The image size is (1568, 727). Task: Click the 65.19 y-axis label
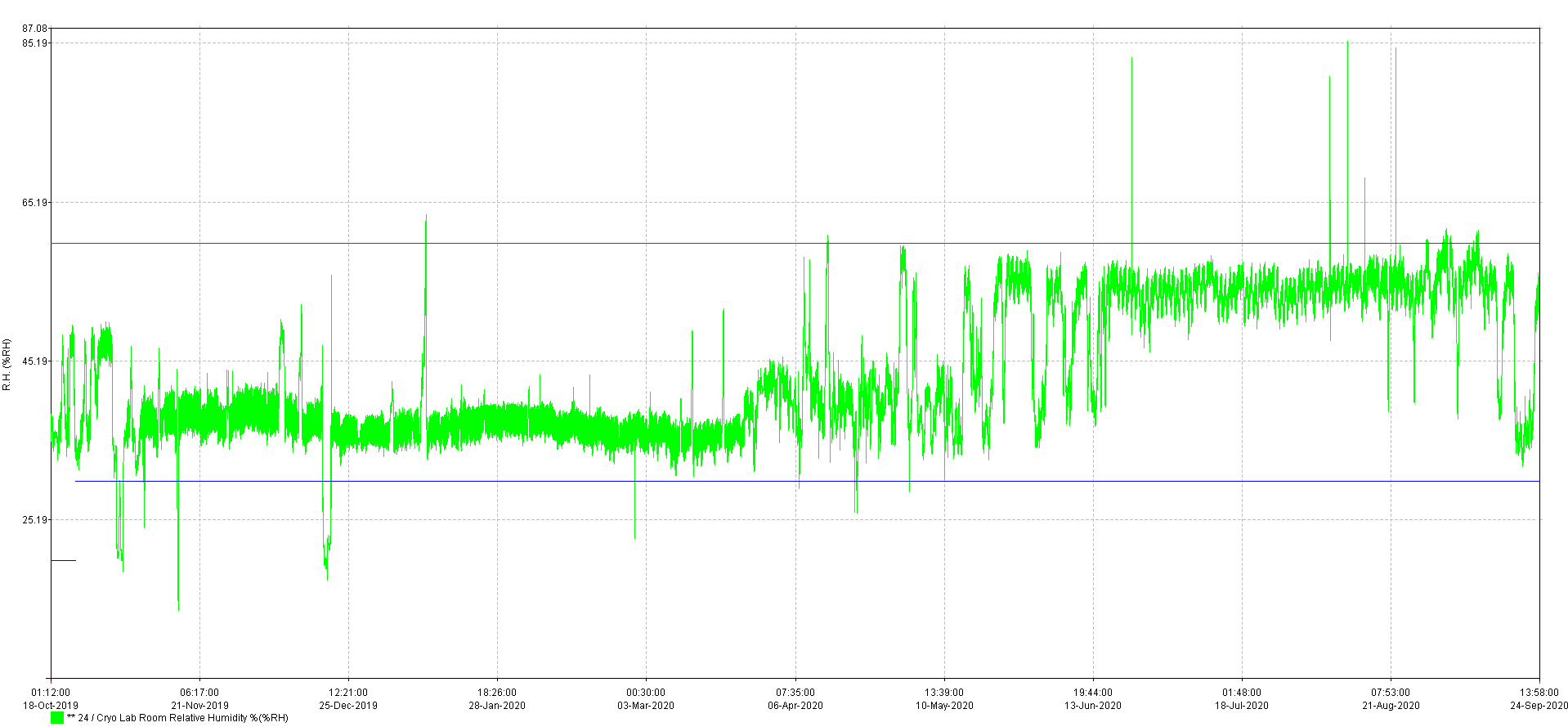tap(35, 203)
